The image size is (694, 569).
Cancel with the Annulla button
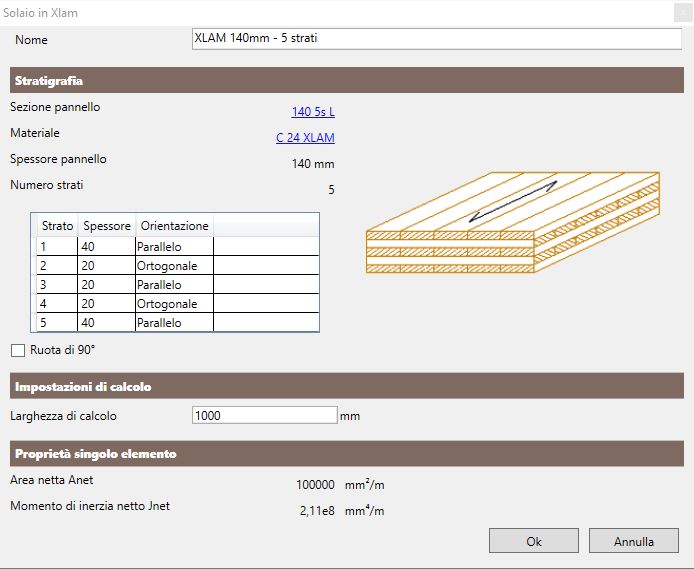[x=634, y=541]
